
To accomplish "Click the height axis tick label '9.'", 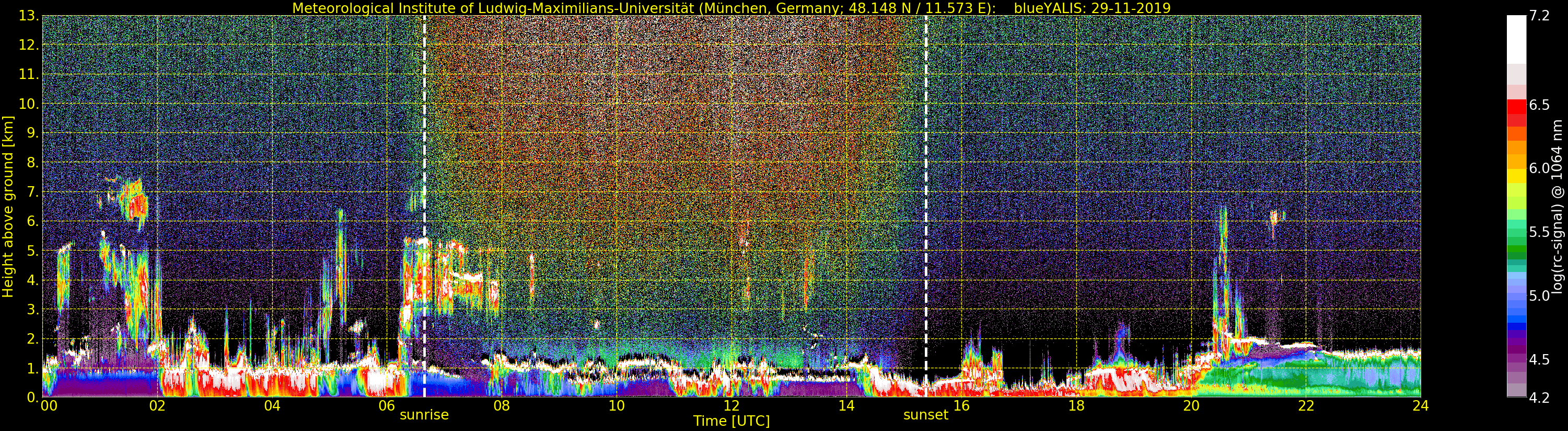I will 32,133.
